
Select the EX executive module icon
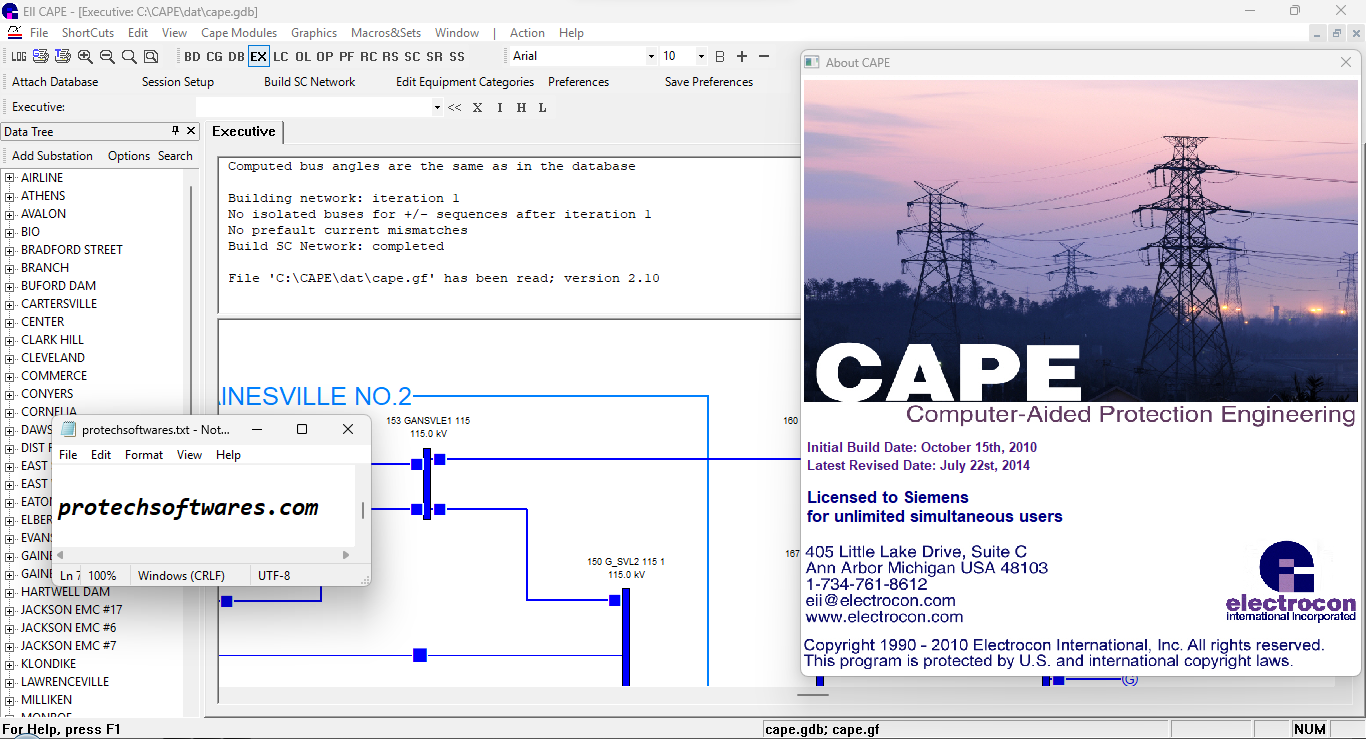click(258, 57)
